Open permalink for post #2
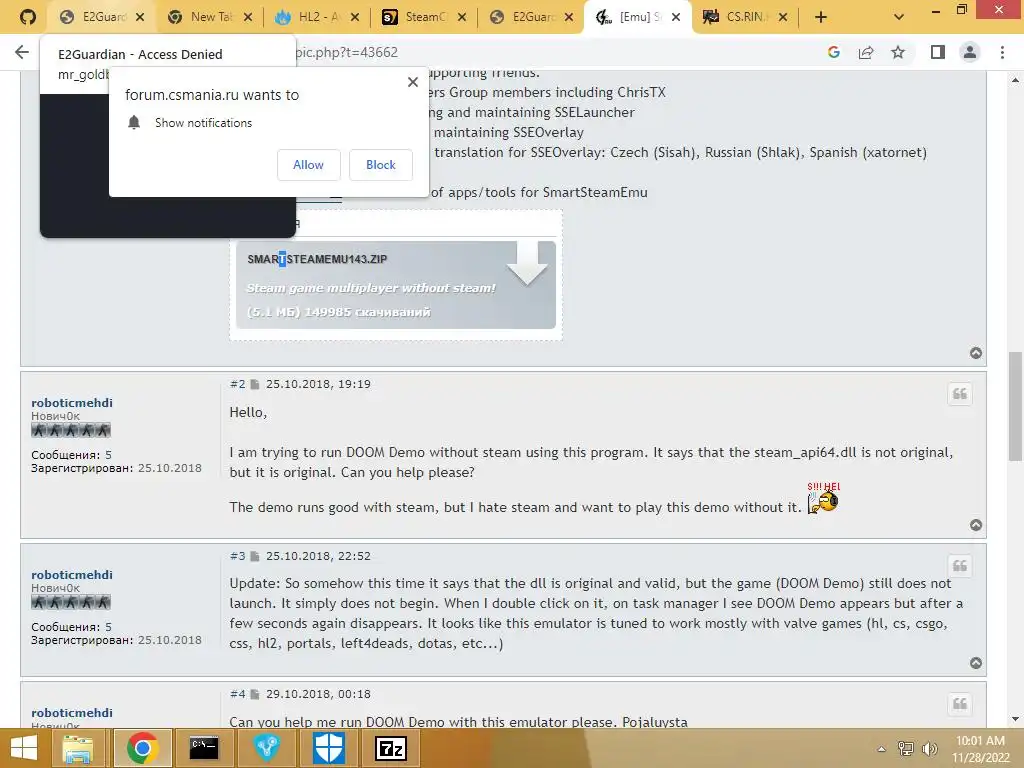 (237, 384)
